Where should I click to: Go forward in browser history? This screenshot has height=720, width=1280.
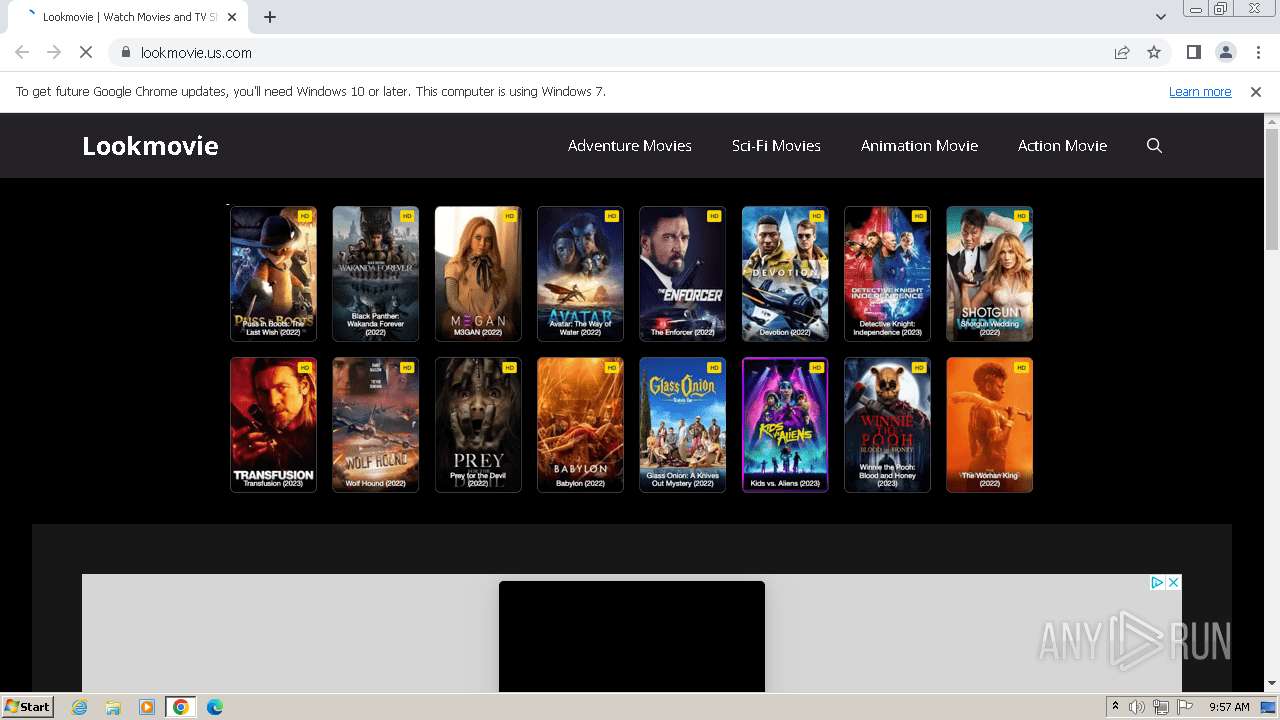click(54, 52)
